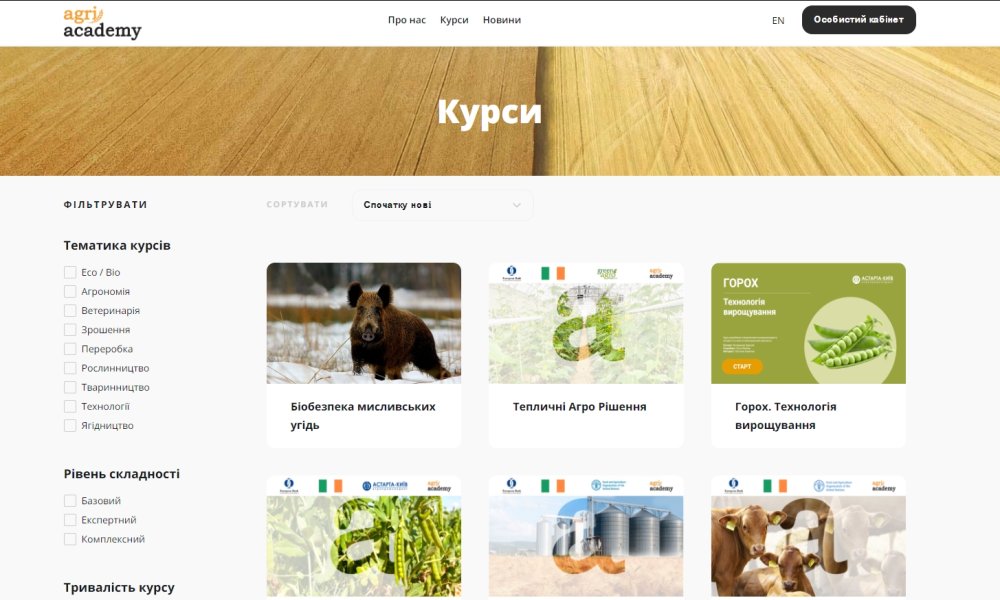Switch language to EN
This screenshot has width=1000, height=600.
click(778, 20)
